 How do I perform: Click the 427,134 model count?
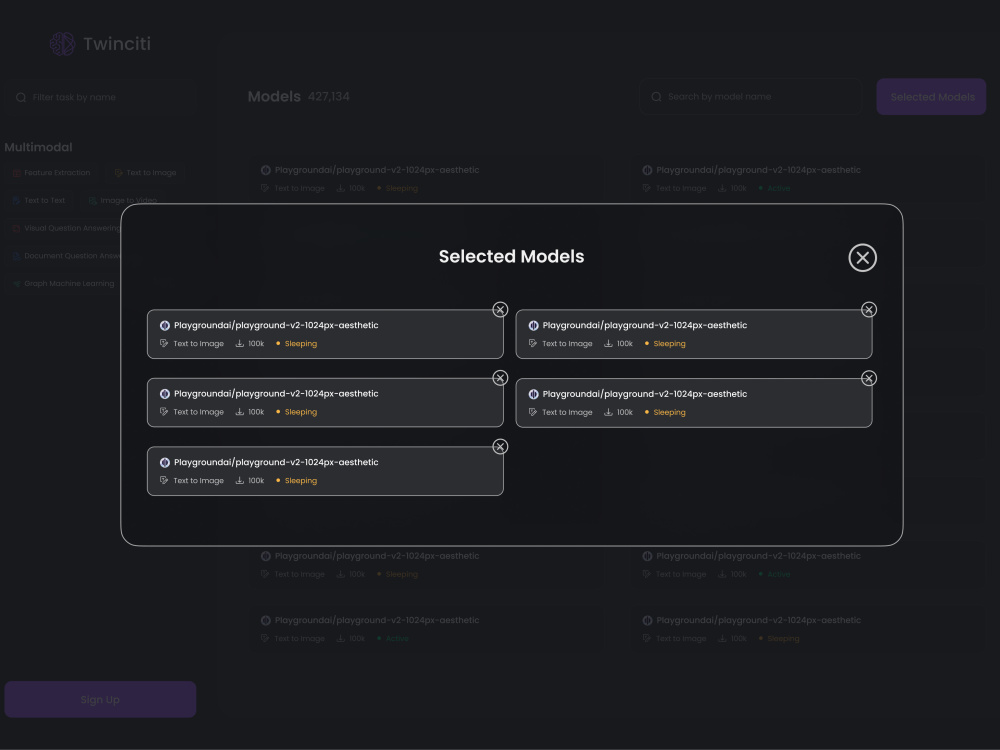[x=328, y=97]
